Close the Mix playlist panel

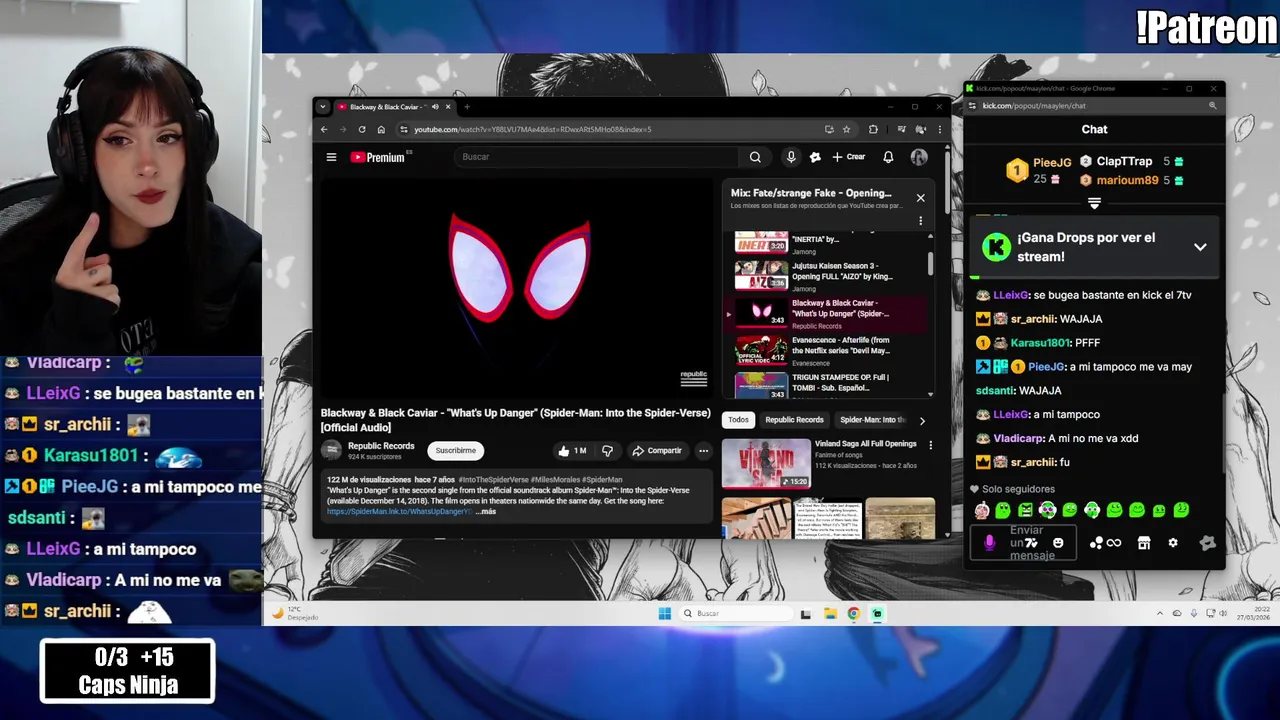pyautogui.click(x=920, y=197)
